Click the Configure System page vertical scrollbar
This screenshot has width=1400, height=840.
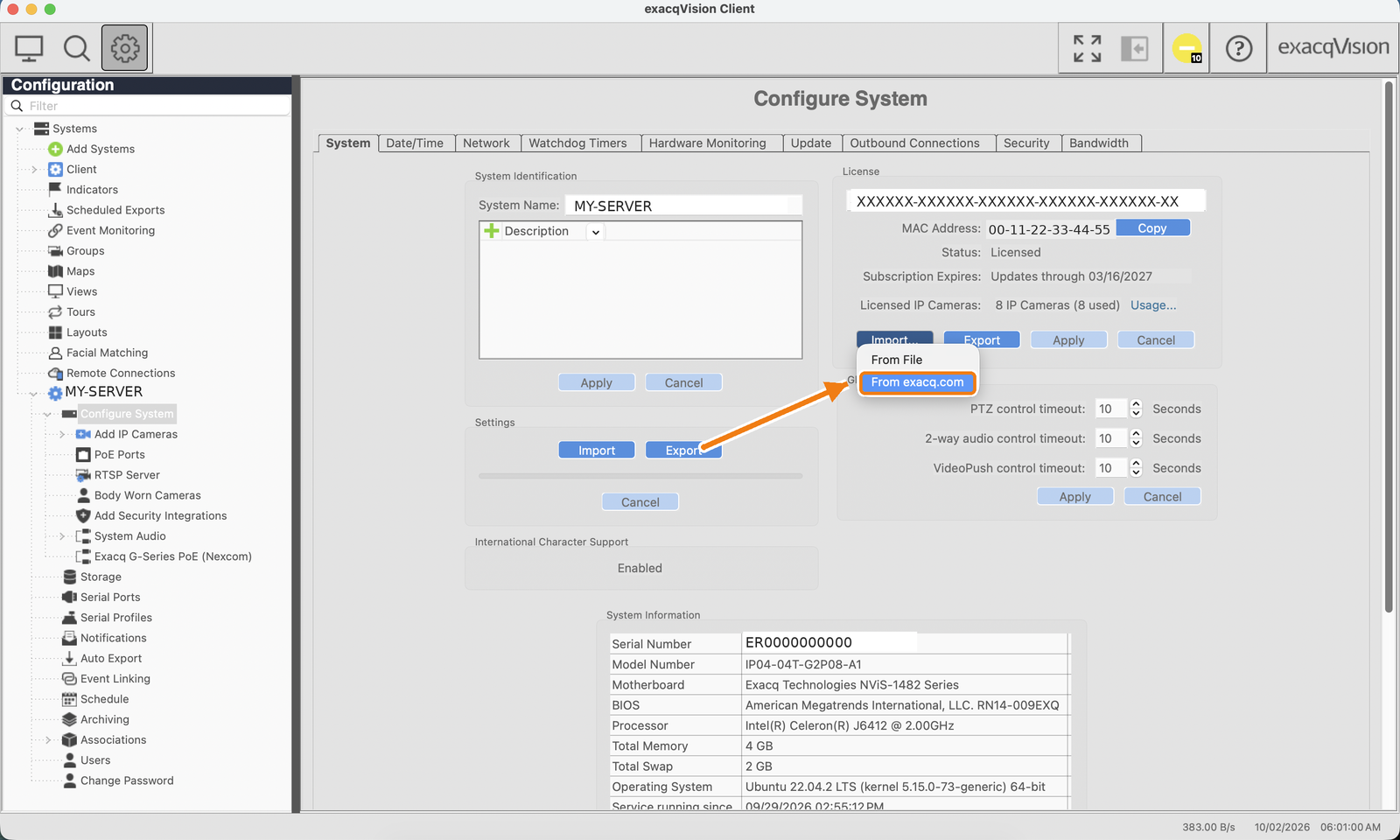[1388, 347]
